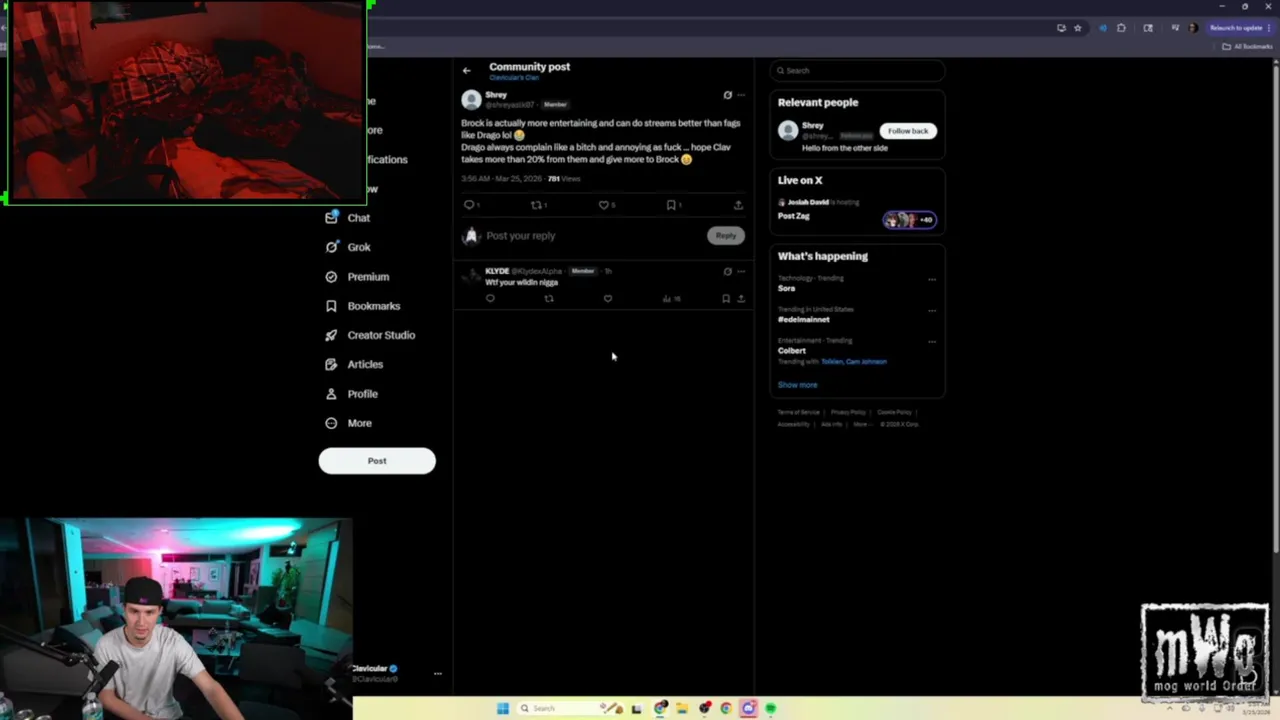Repost KLYDE's comment
Image resolution: width=1280 pixels, height=720 pixels.
(x=549, y=298)
